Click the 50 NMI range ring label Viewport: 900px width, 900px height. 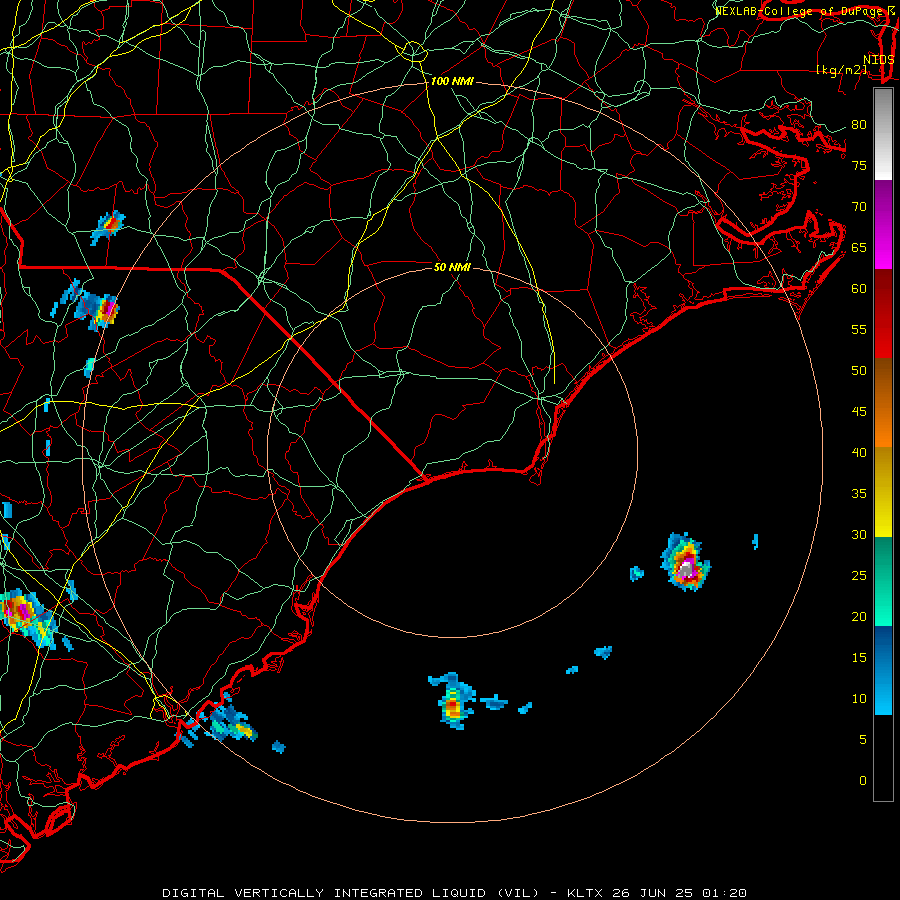(x=452, y=267)
